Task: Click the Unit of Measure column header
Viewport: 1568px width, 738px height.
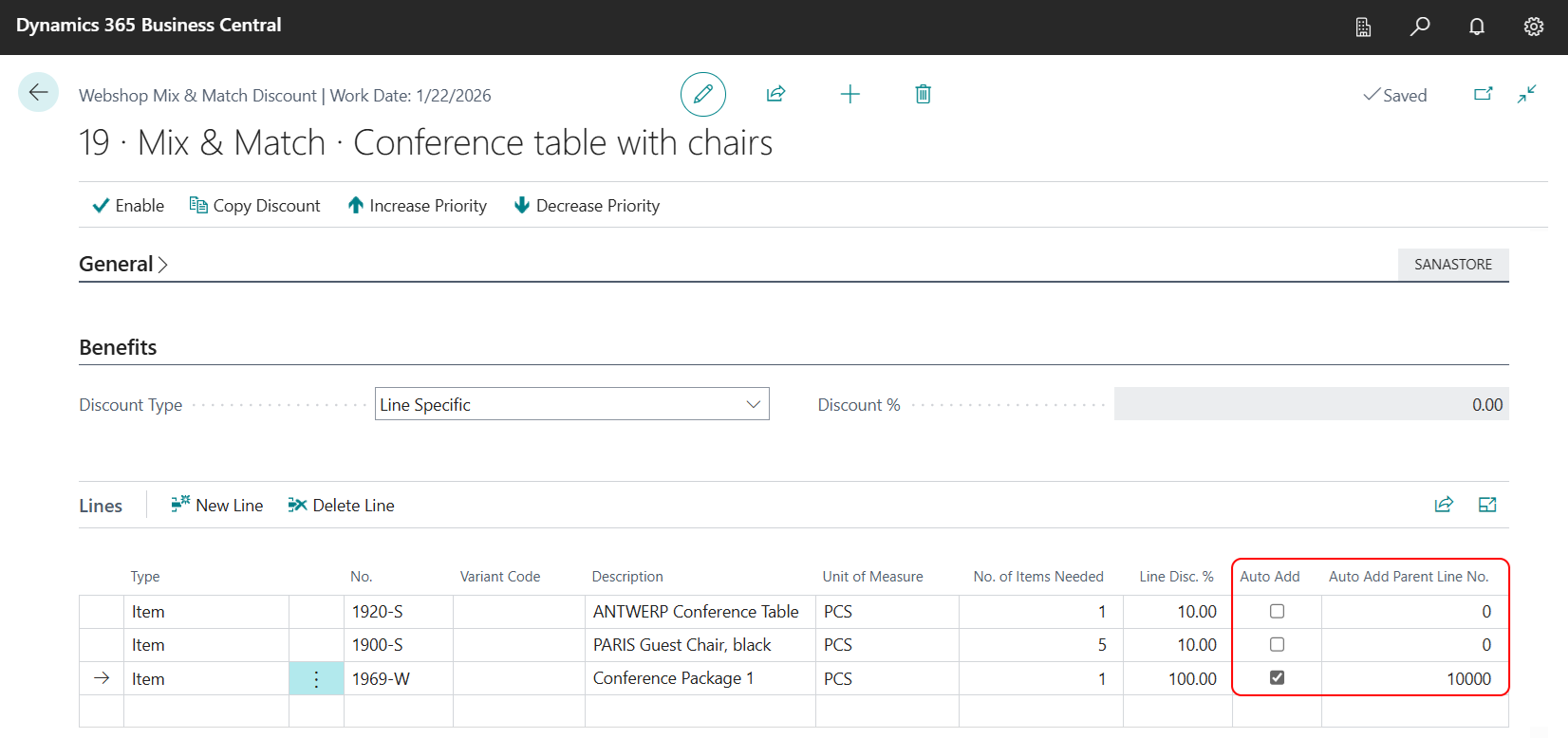Action: (872, 577)
